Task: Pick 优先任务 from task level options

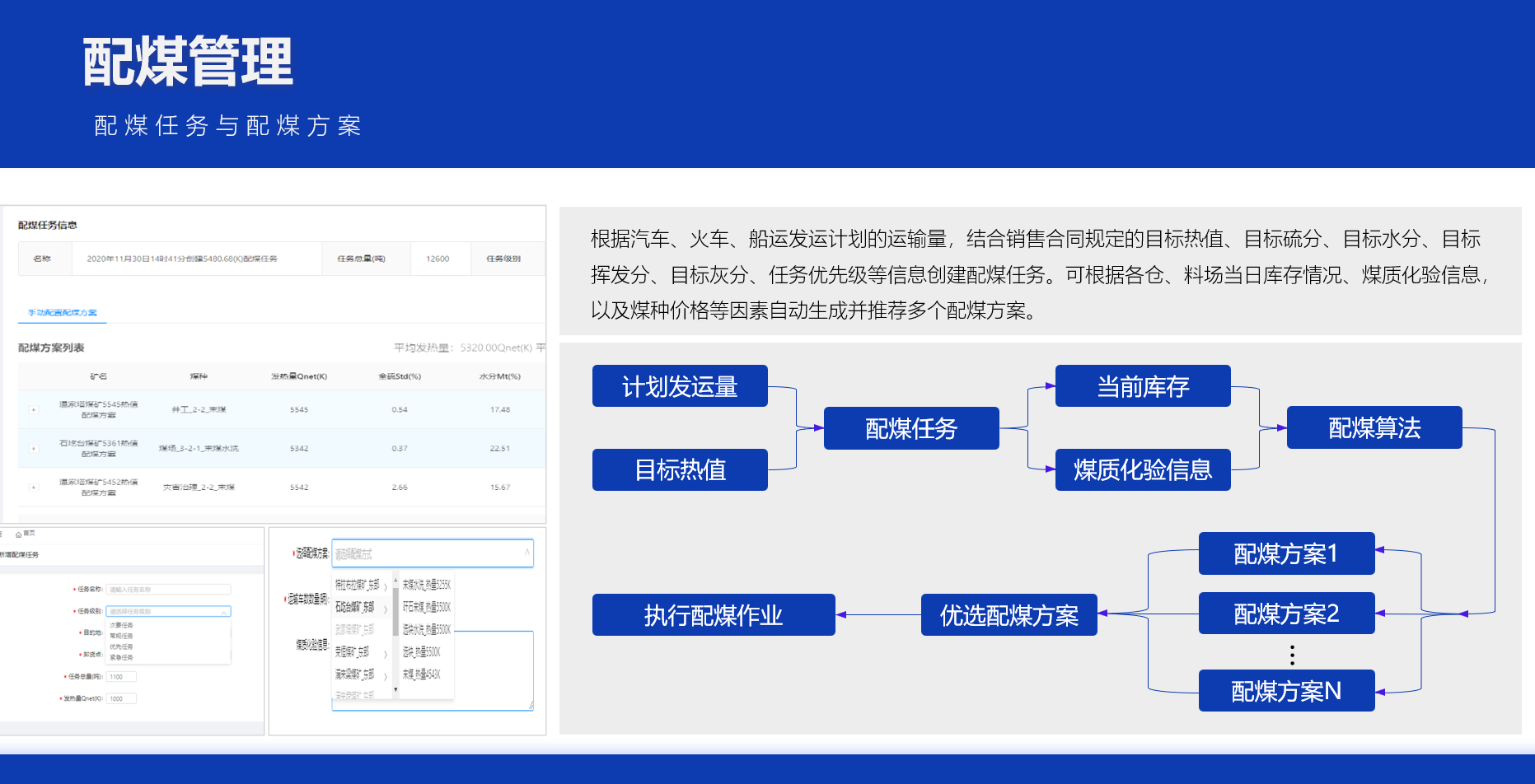Action: 122,646
